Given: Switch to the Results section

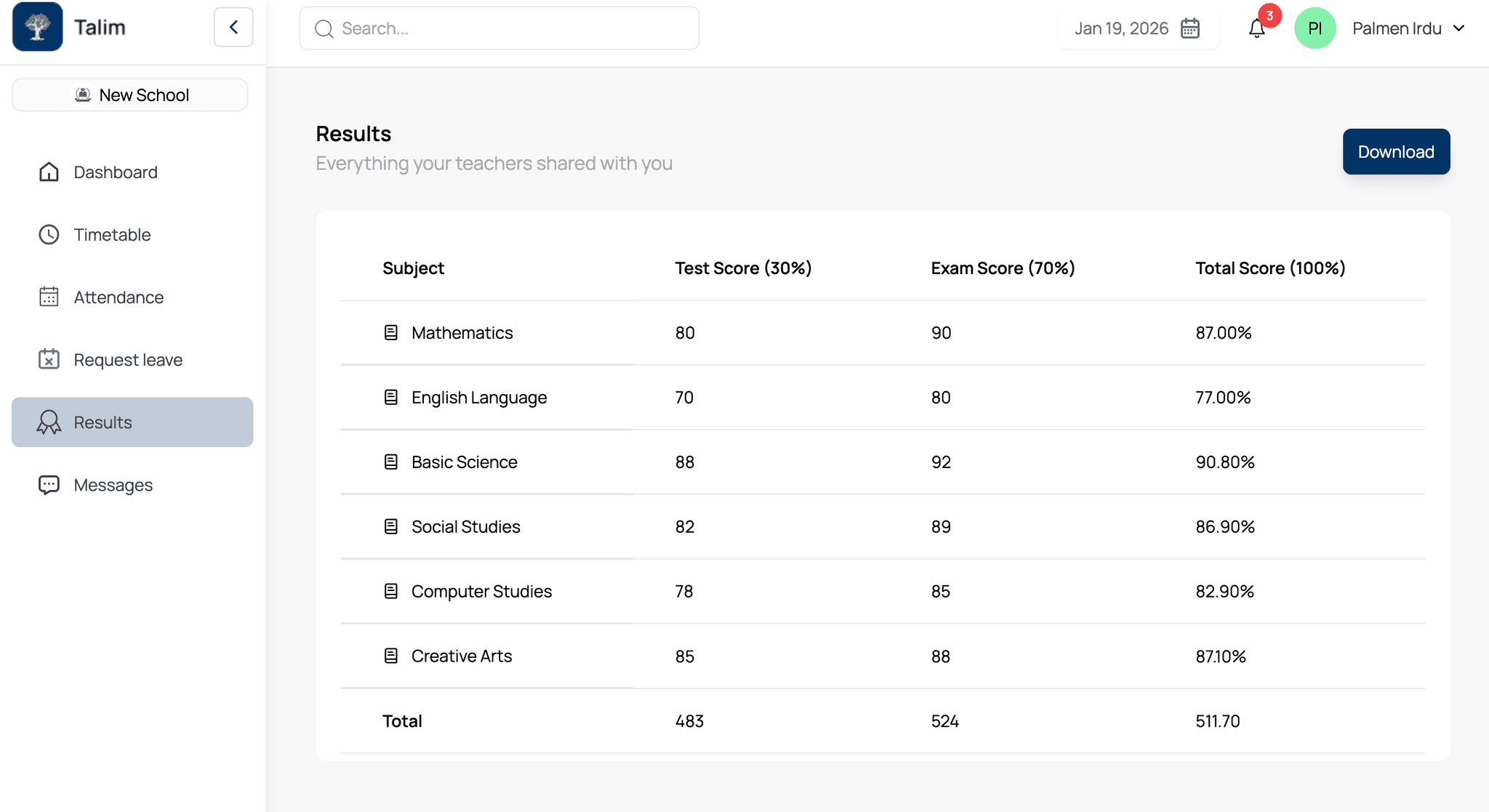Looking at the screenshot, I should (103, 422).
